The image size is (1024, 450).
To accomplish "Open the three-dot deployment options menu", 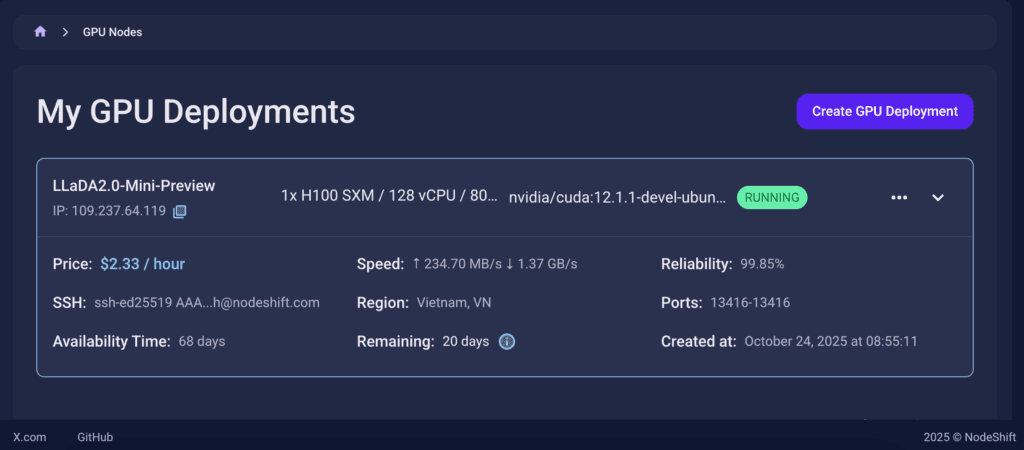I will [899, 198].
